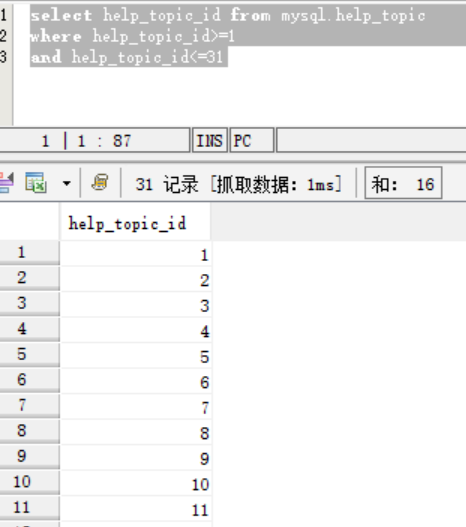Viewport: 466px width, 527px height.
Task: Click the 31 records fetch status text
Action: 238,184
